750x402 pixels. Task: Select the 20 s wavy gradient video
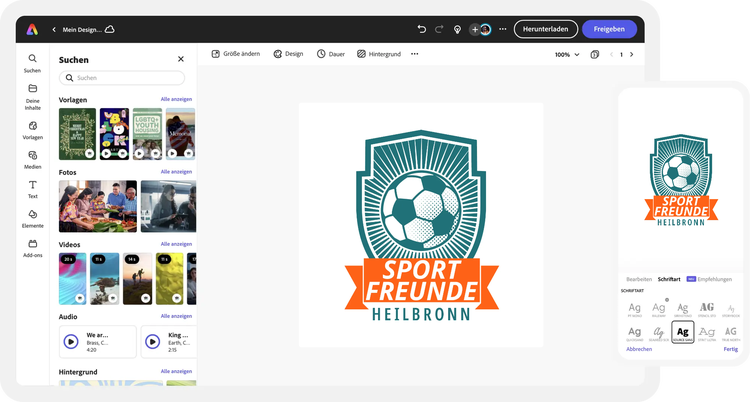tap(73, 279)
